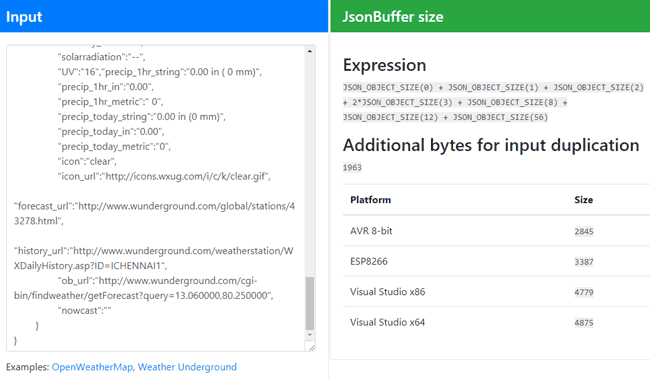Screen dimensions: 650x379
Task: Open the Weather Underground example link
Action: point(187,367)
